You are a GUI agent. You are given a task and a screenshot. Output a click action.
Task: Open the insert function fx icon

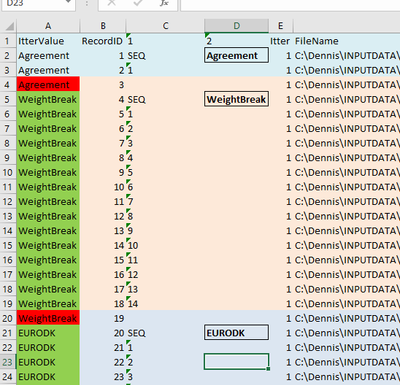click(x=164, y=3)
